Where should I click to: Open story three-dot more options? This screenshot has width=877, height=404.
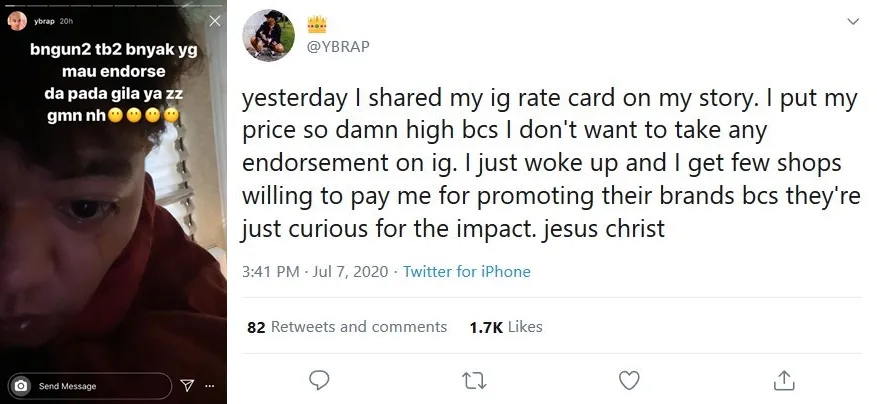pyautogui.click(x=210, y=386)
